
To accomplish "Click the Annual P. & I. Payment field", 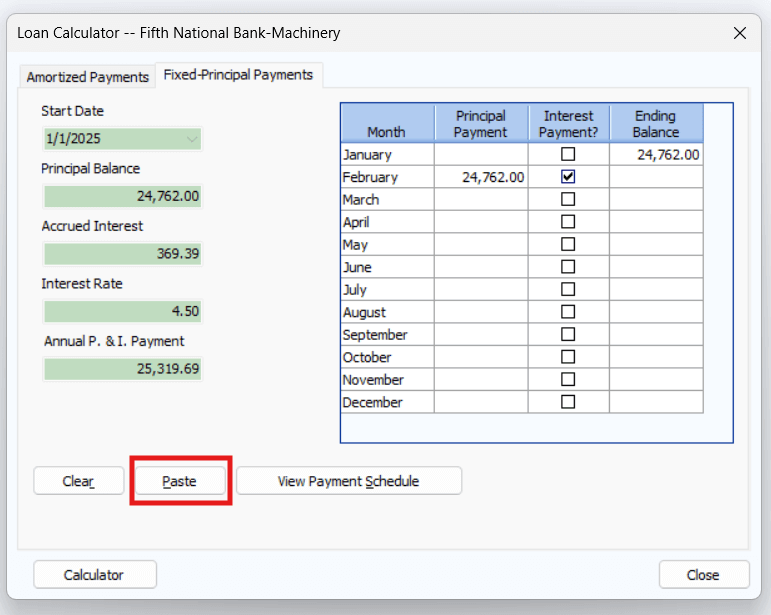I will 122,369.
